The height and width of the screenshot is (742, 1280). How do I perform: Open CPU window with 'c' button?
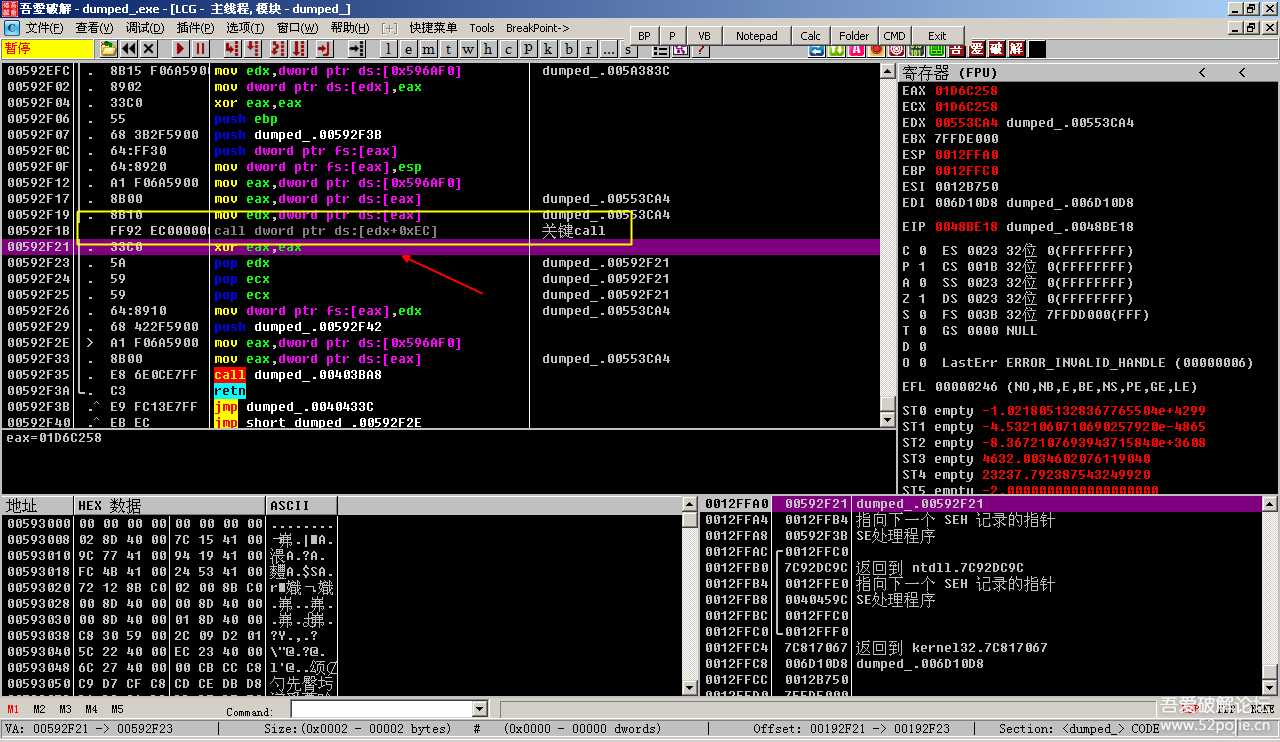click(508, 49)
